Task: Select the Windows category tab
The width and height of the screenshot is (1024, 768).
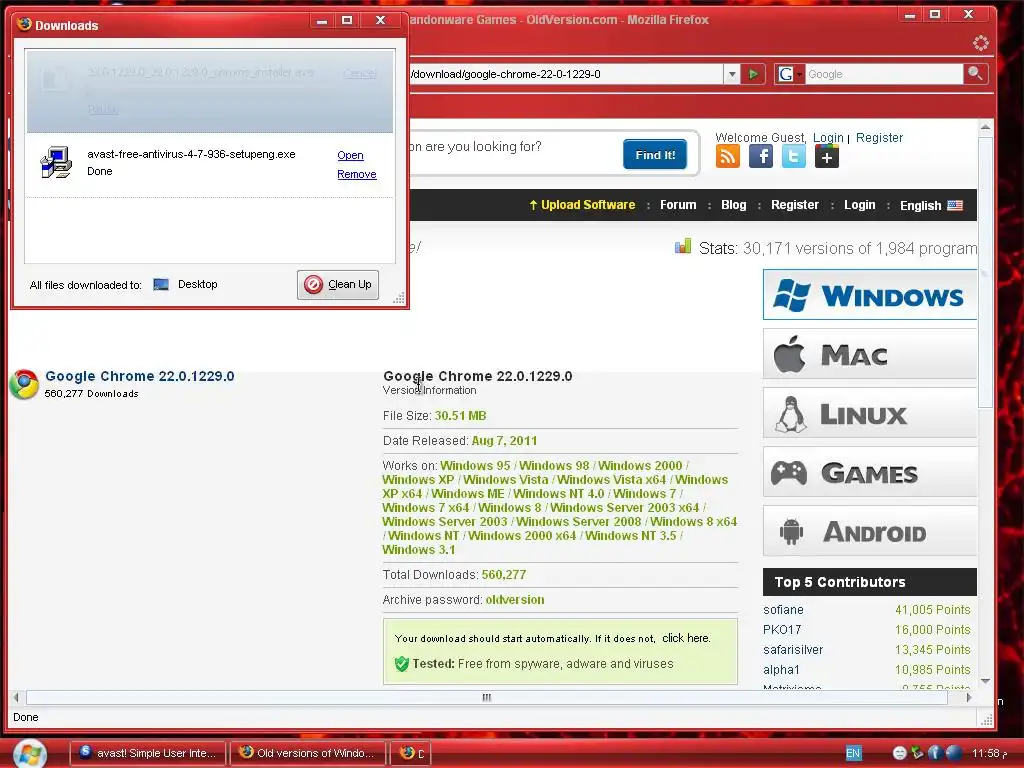Action: pos(870,295)
